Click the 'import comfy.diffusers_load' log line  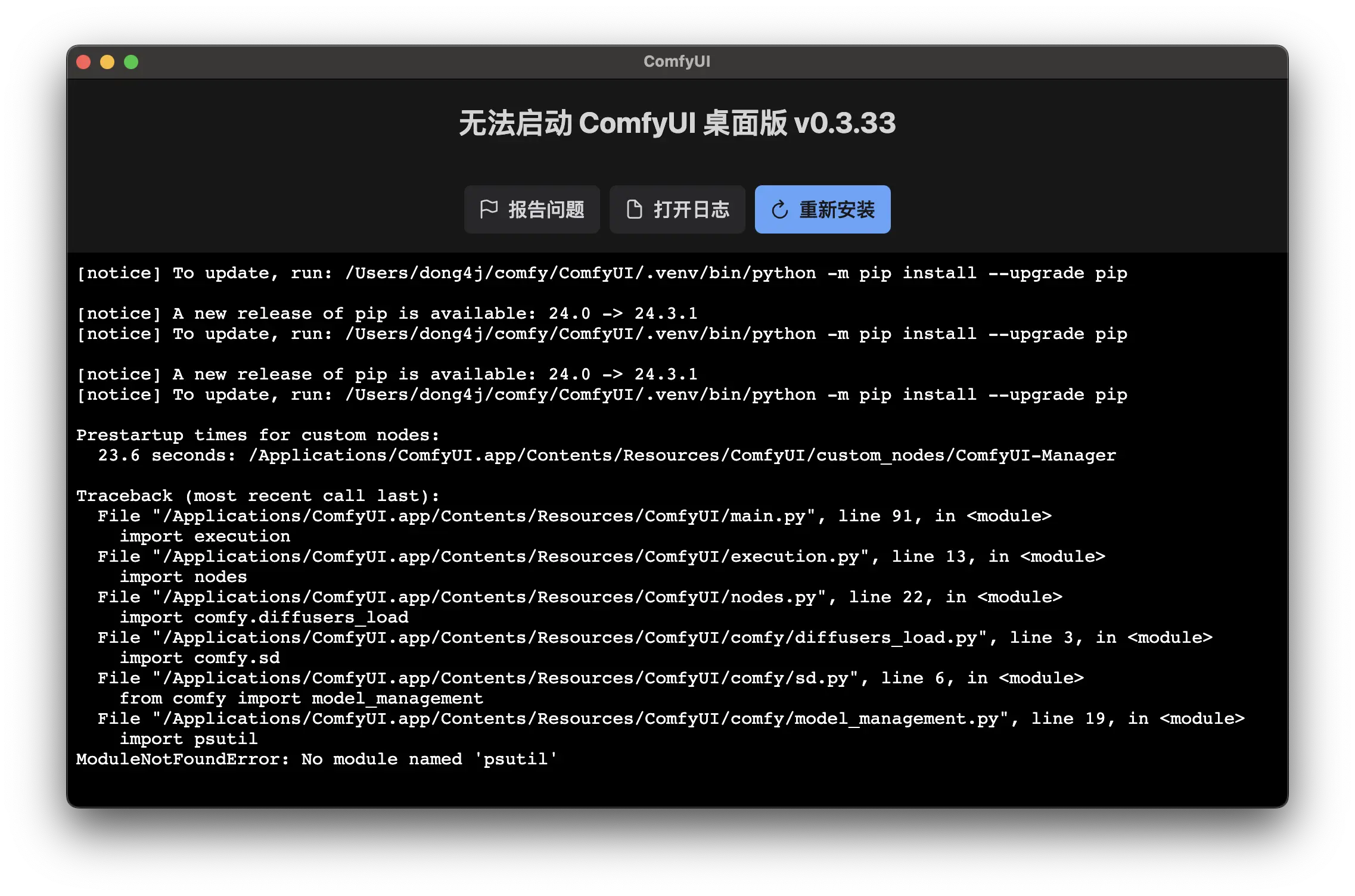coord(264,617)
